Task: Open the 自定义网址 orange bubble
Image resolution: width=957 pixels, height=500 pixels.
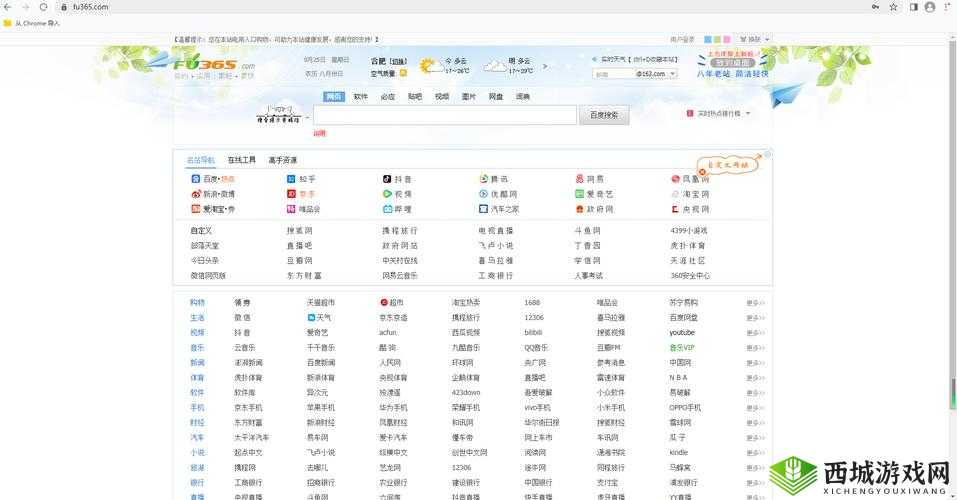Action: click(x=728, y=165)
